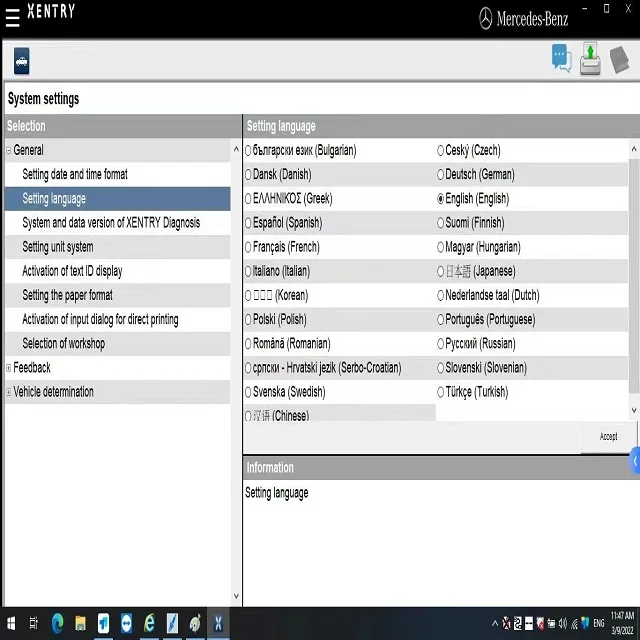Launch Internet Explorer from the taskbar
Screen dimensions: 640x640
pyautogui.click(x=149, y=623)
